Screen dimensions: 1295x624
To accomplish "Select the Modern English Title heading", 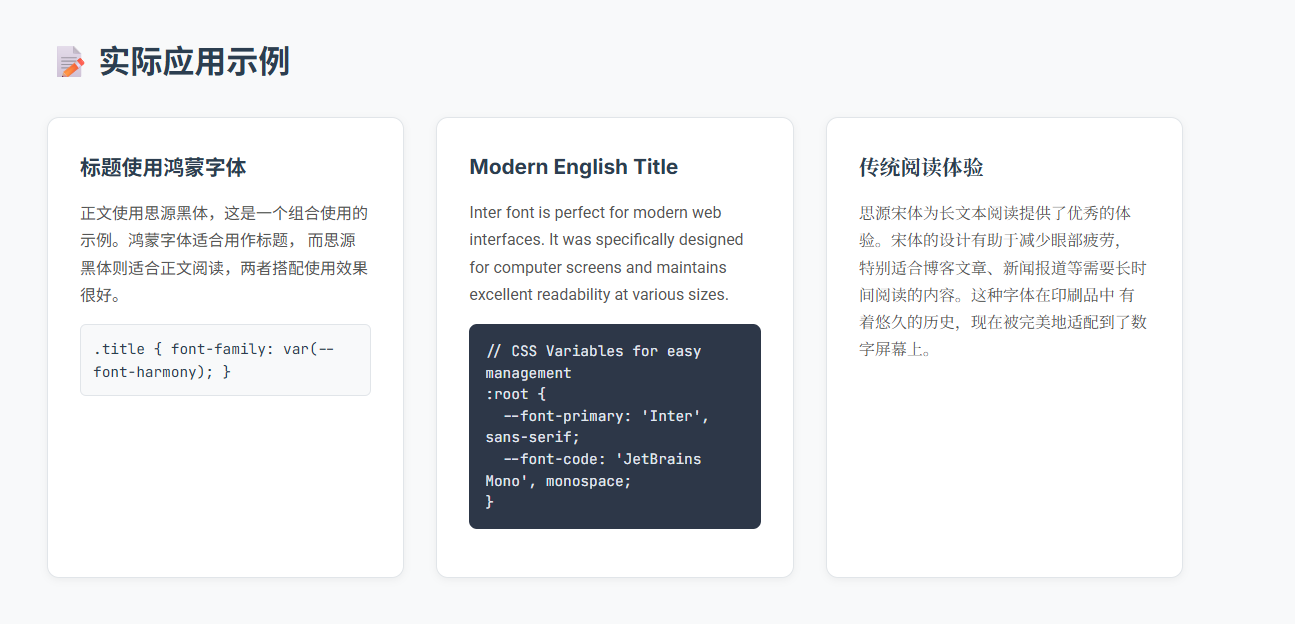I will point(574,167).
